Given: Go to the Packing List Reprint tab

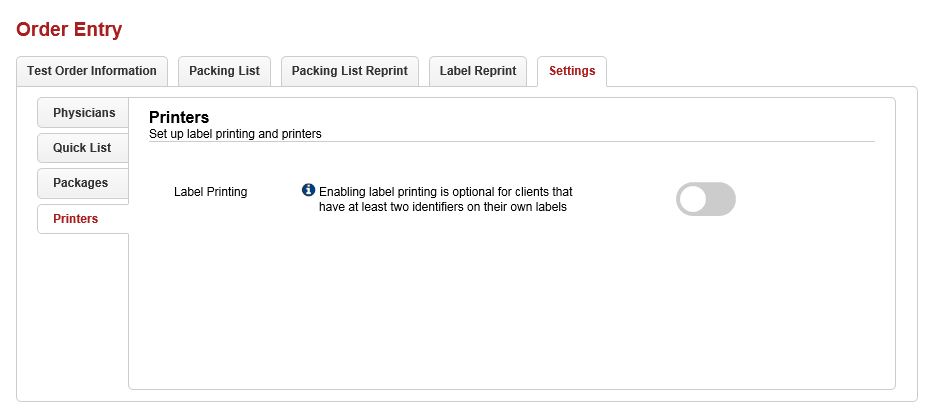Looking at the screenshot, I should (349, 71).
